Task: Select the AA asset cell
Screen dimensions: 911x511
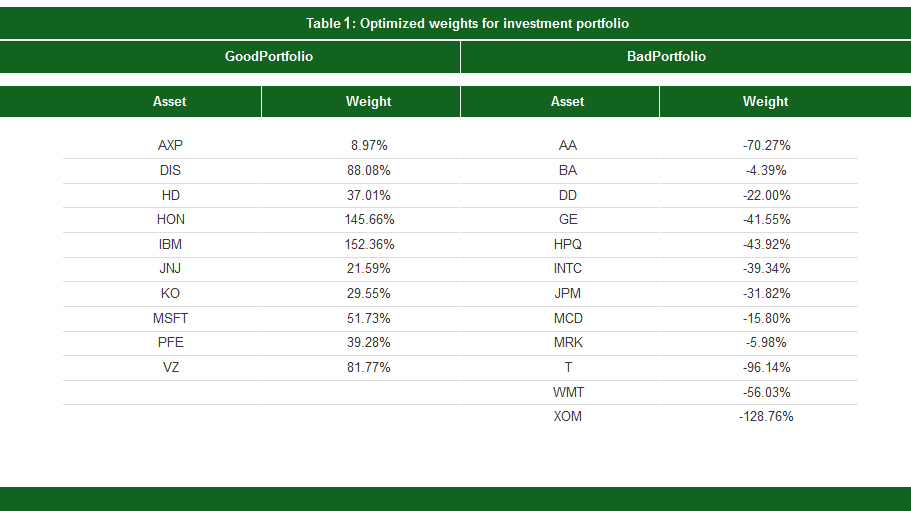Action: [x=567, y=146]
